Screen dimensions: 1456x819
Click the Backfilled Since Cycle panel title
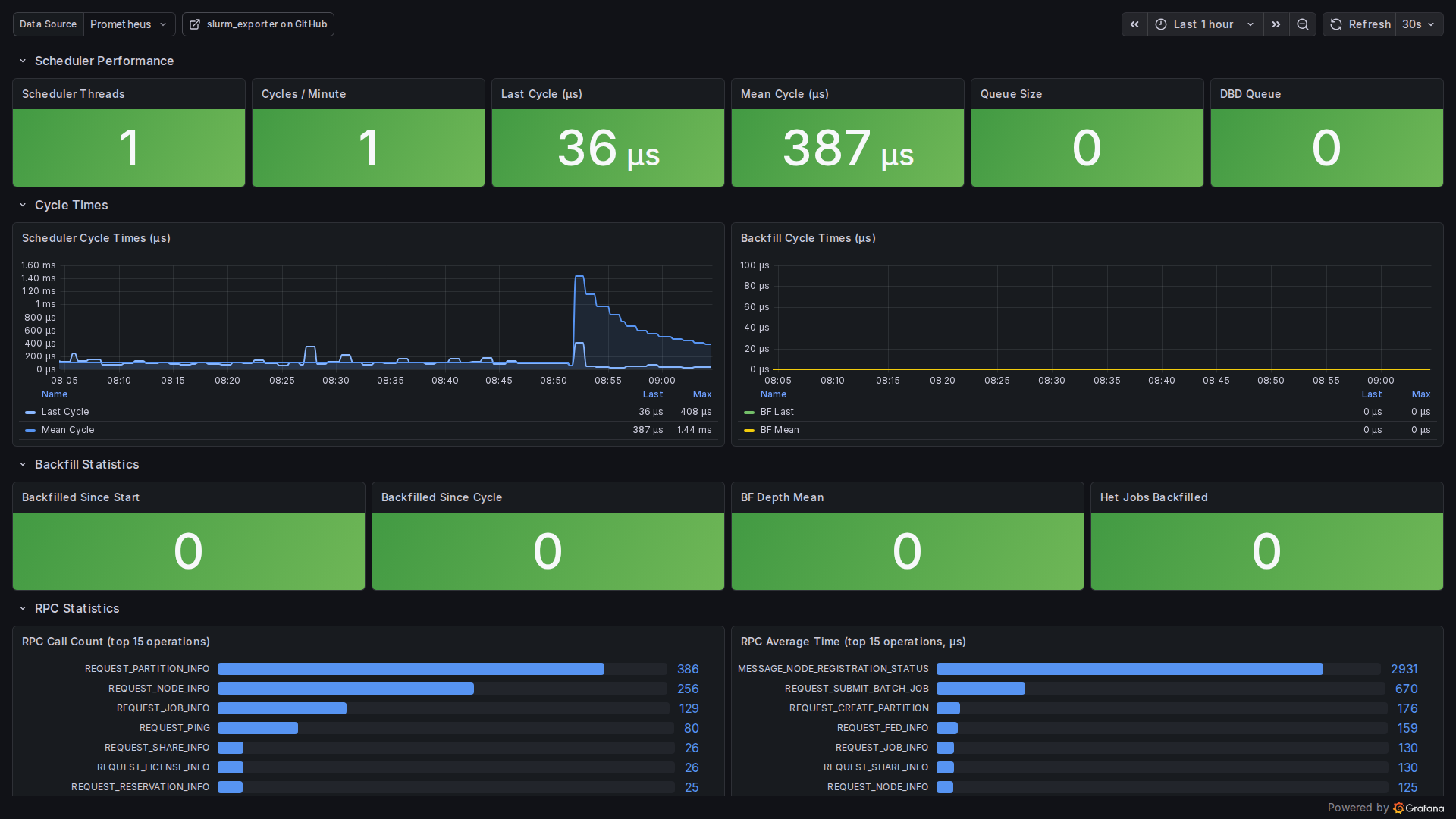coord(442,497)
